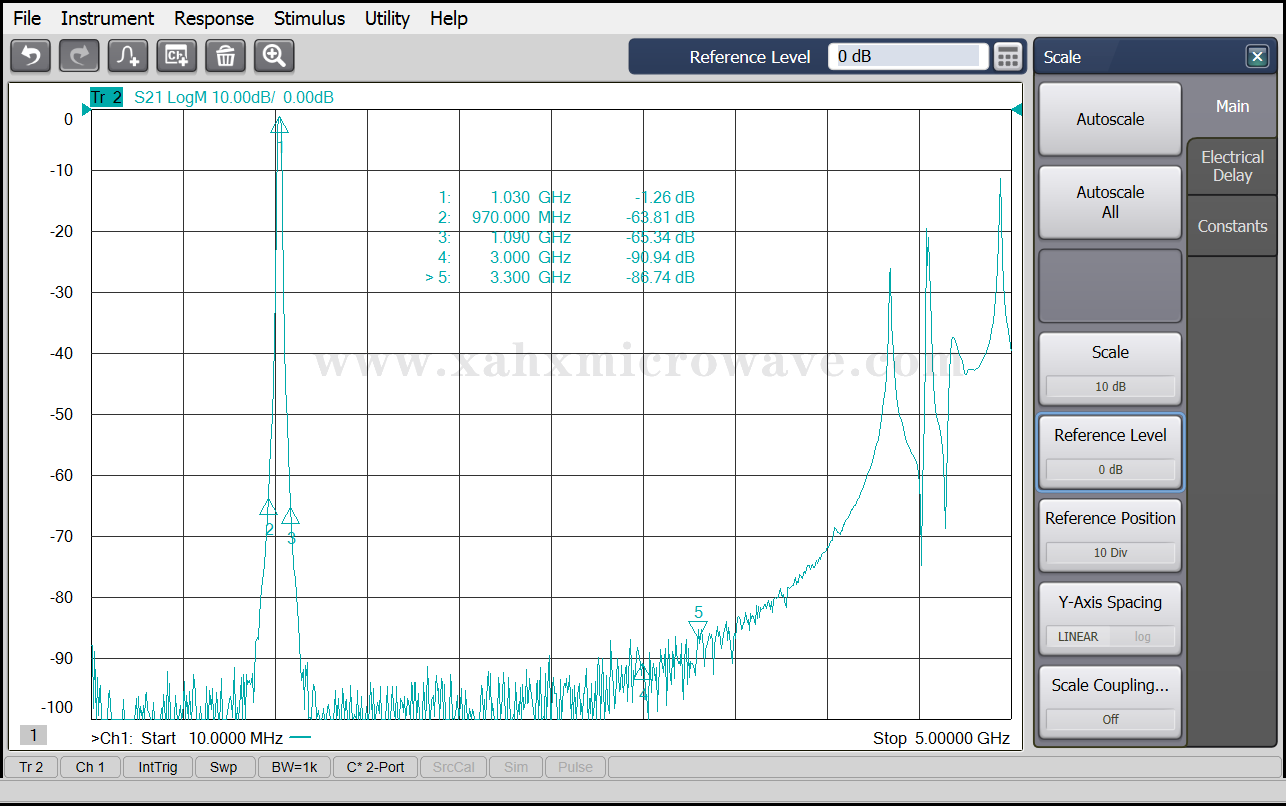Open the Stimulus menu
The width and height of the screenshot is (1286, 806).
309,18
